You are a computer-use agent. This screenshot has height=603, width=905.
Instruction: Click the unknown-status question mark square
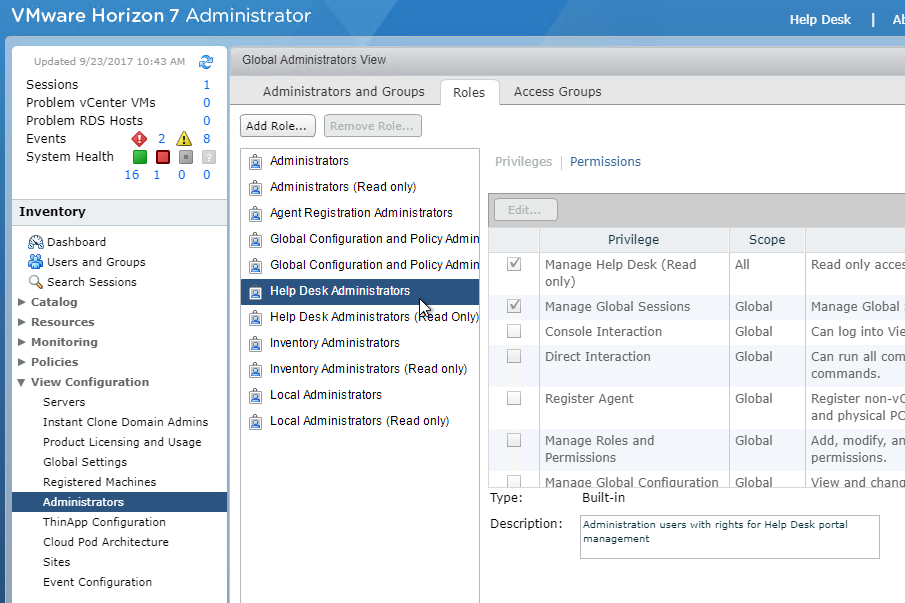[x=209, y=157]
